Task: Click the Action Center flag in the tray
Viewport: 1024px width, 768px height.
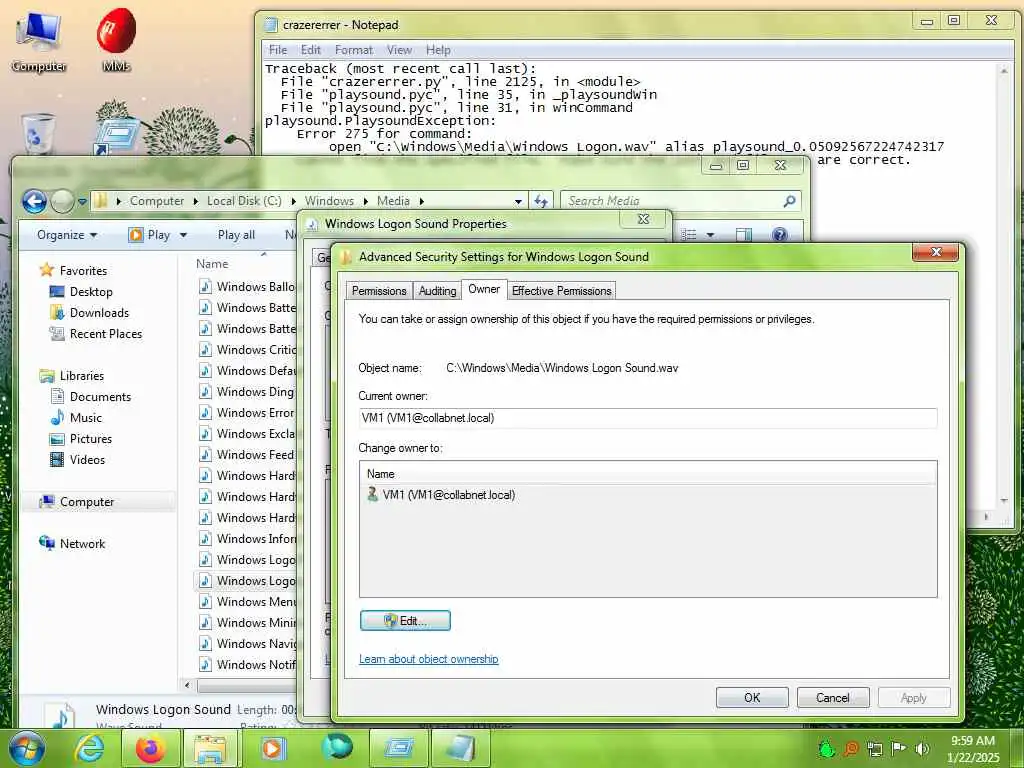Action: point(899,748)
